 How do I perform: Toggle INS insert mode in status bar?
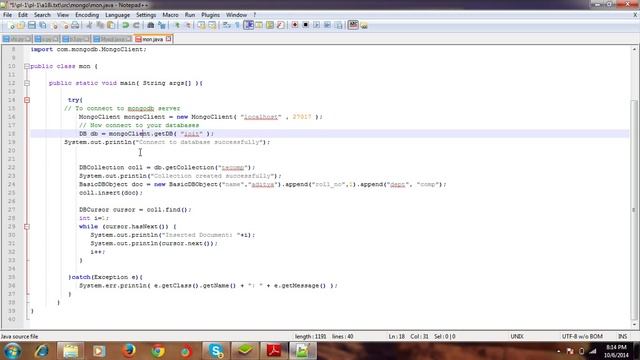click(x=622, y=336)
